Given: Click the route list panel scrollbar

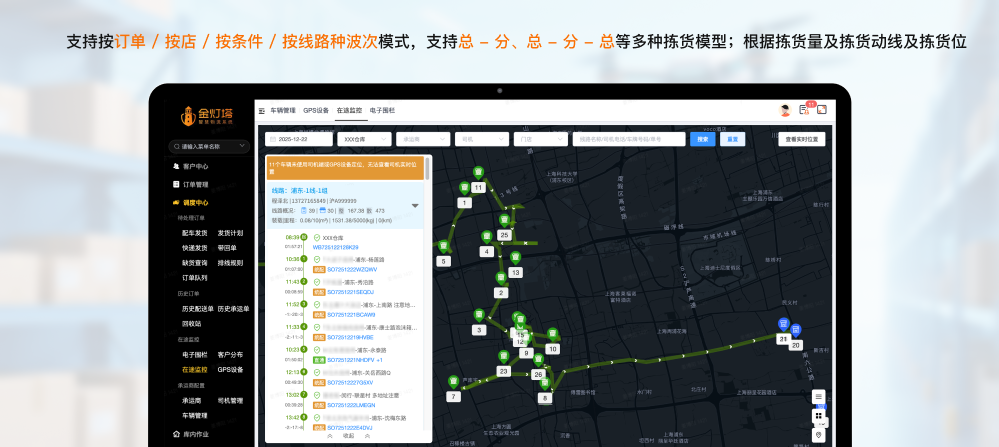Looking at the screenshot, I should (428, 168).
